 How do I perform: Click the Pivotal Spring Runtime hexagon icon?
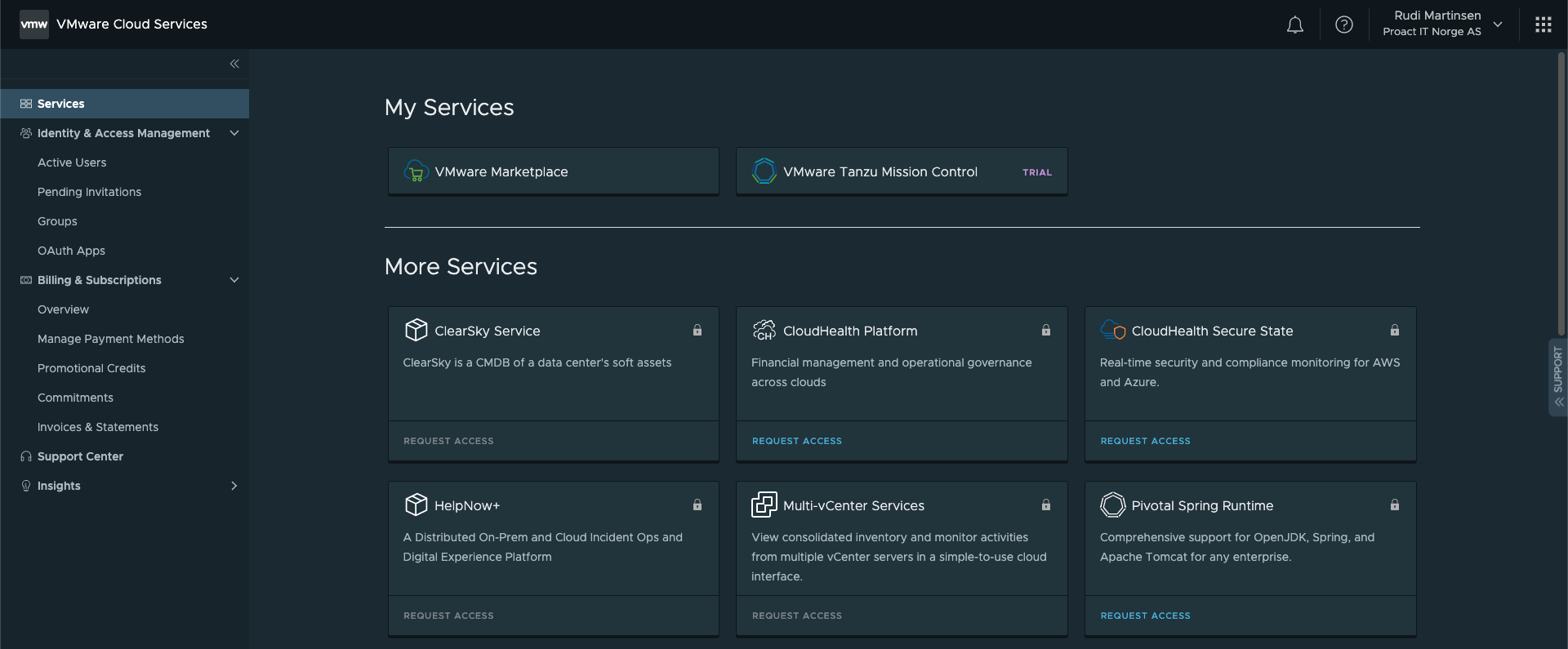click(x=1113, y=505)
